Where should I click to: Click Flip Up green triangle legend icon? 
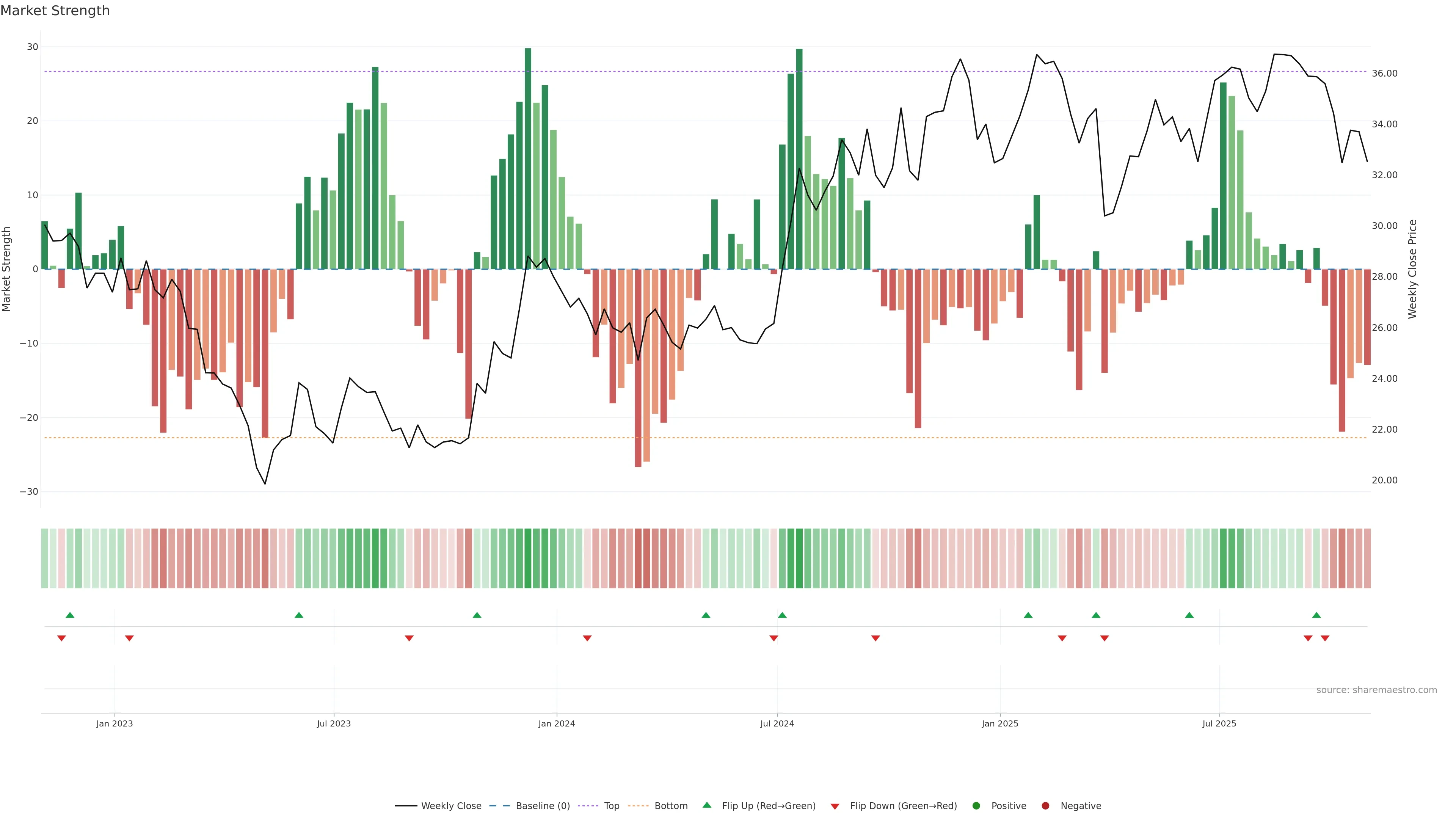pyautogui.click(x=706, y=805)
